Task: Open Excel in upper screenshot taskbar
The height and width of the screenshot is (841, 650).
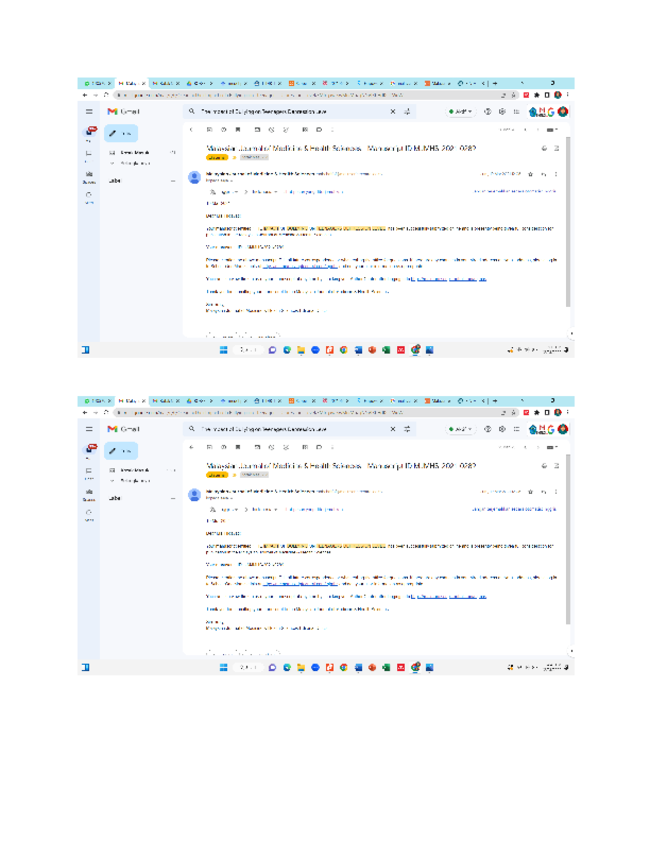Action: click(x=386, y=350)
